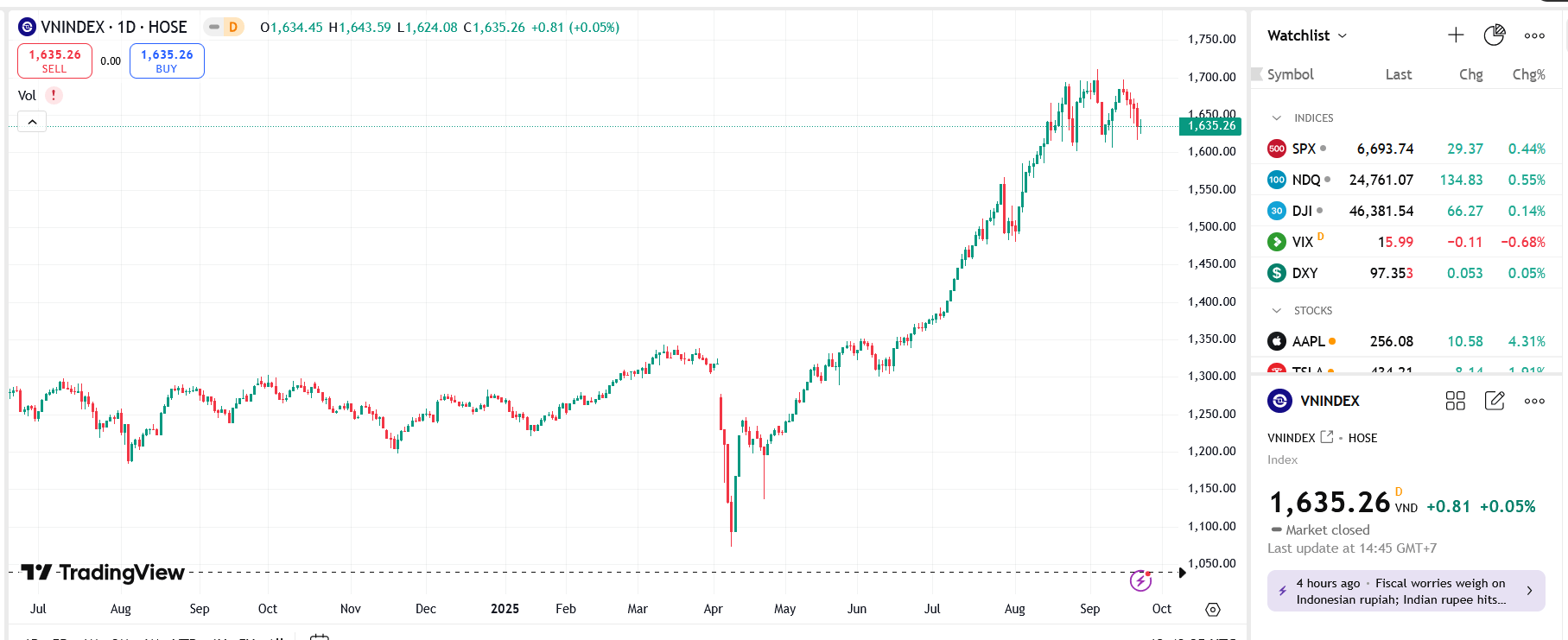The width and height of the screenshot is (1568, 640).
Task: Open the Watchlist three-dot options menu
Action: coord(1534,35)
